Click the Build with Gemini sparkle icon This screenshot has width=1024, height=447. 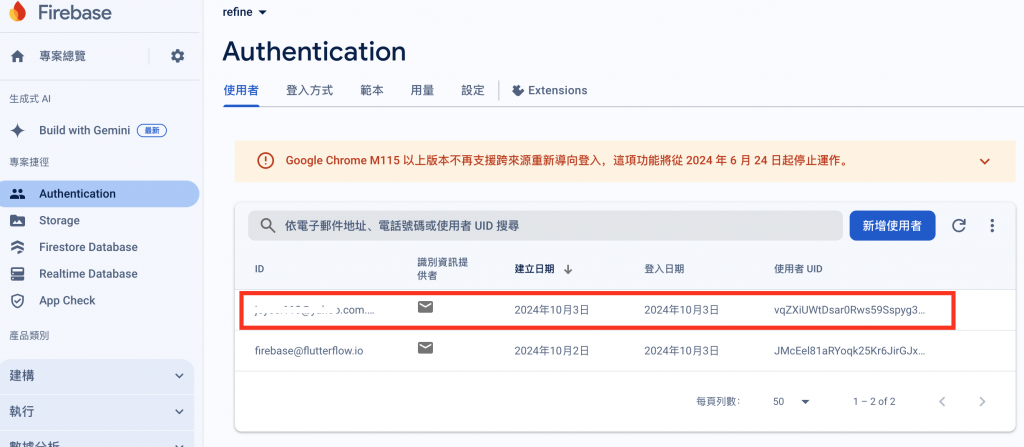coord(18,131)
